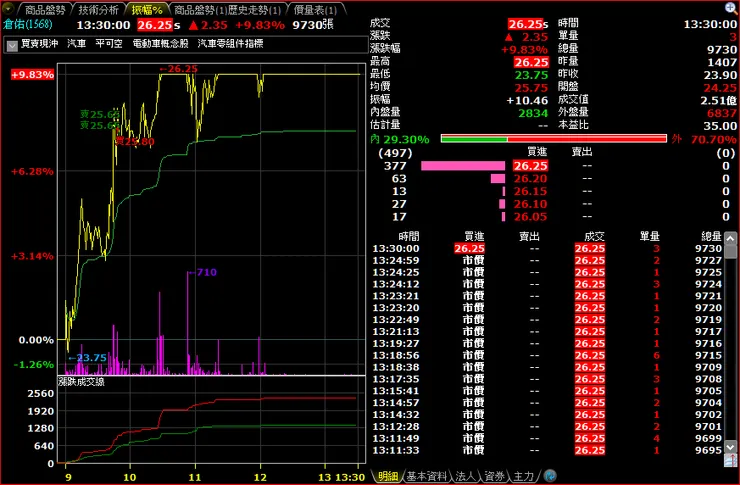The image size is (740, 485).
Task: Select the 主力 bottom tab
Action: click(x=523, y=476)
